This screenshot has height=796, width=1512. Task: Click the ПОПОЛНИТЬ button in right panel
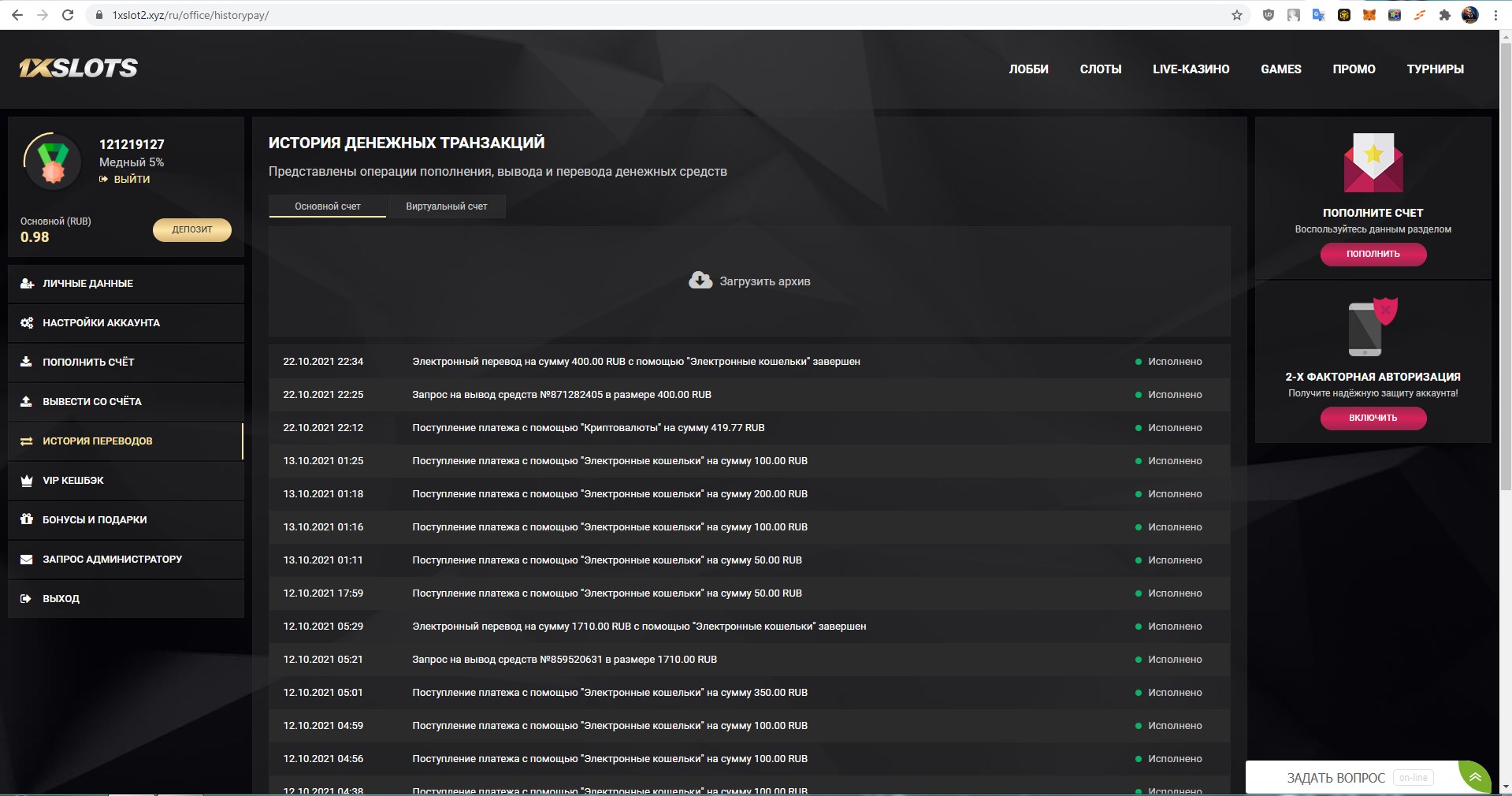coord(1373,254)
